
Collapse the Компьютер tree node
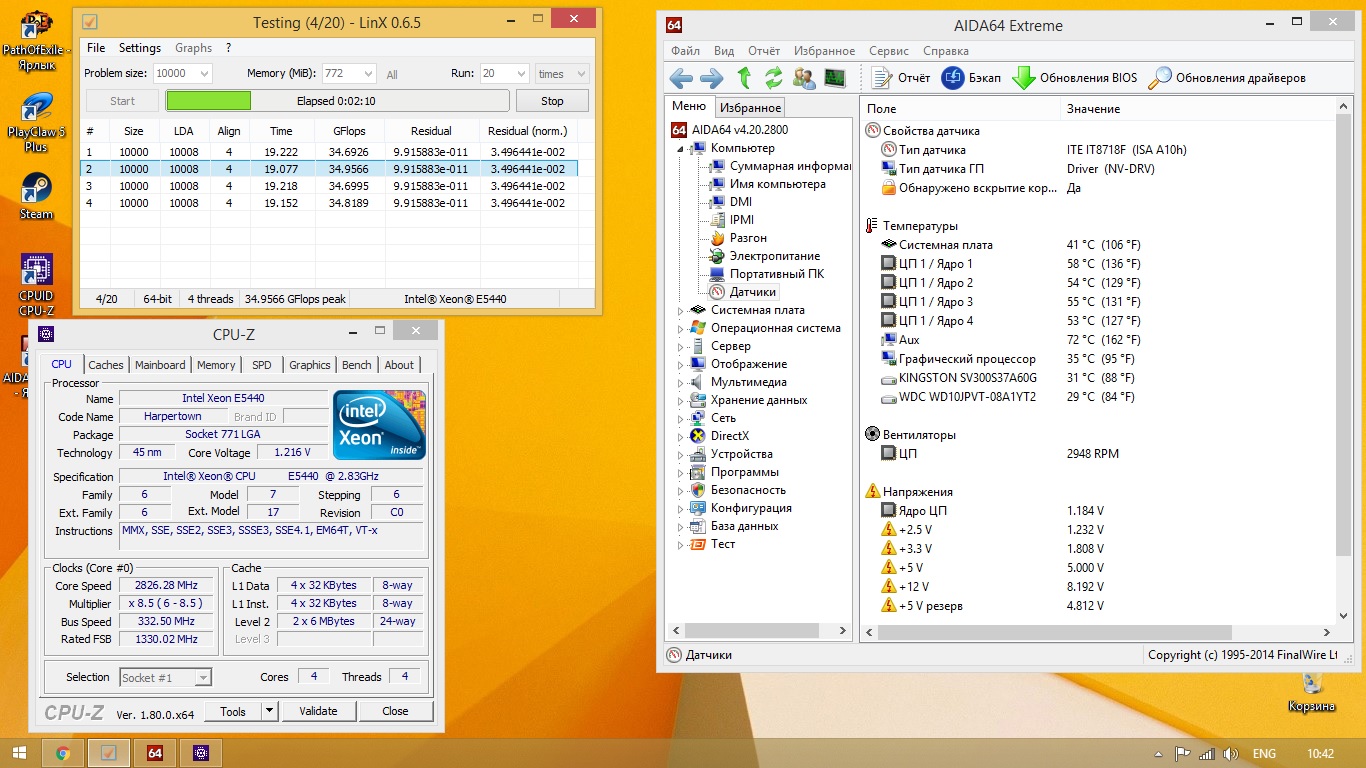point(681,148)
